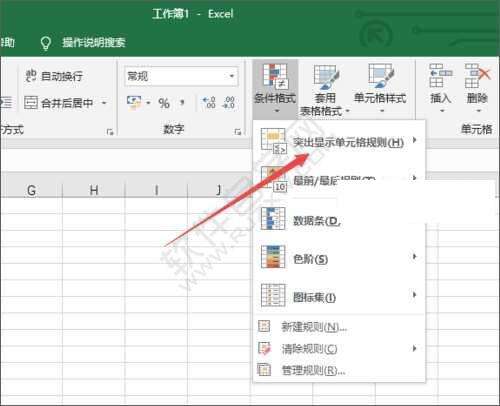Click the decrease decimal icon
The image size is (500, 406).
(229, 103)
